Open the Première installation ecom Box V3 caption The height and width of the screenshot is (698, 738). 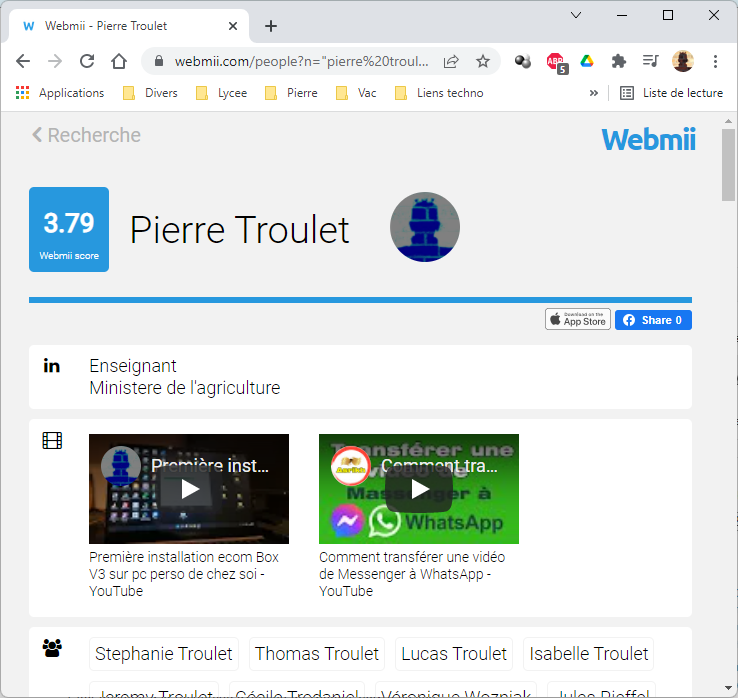184,574
